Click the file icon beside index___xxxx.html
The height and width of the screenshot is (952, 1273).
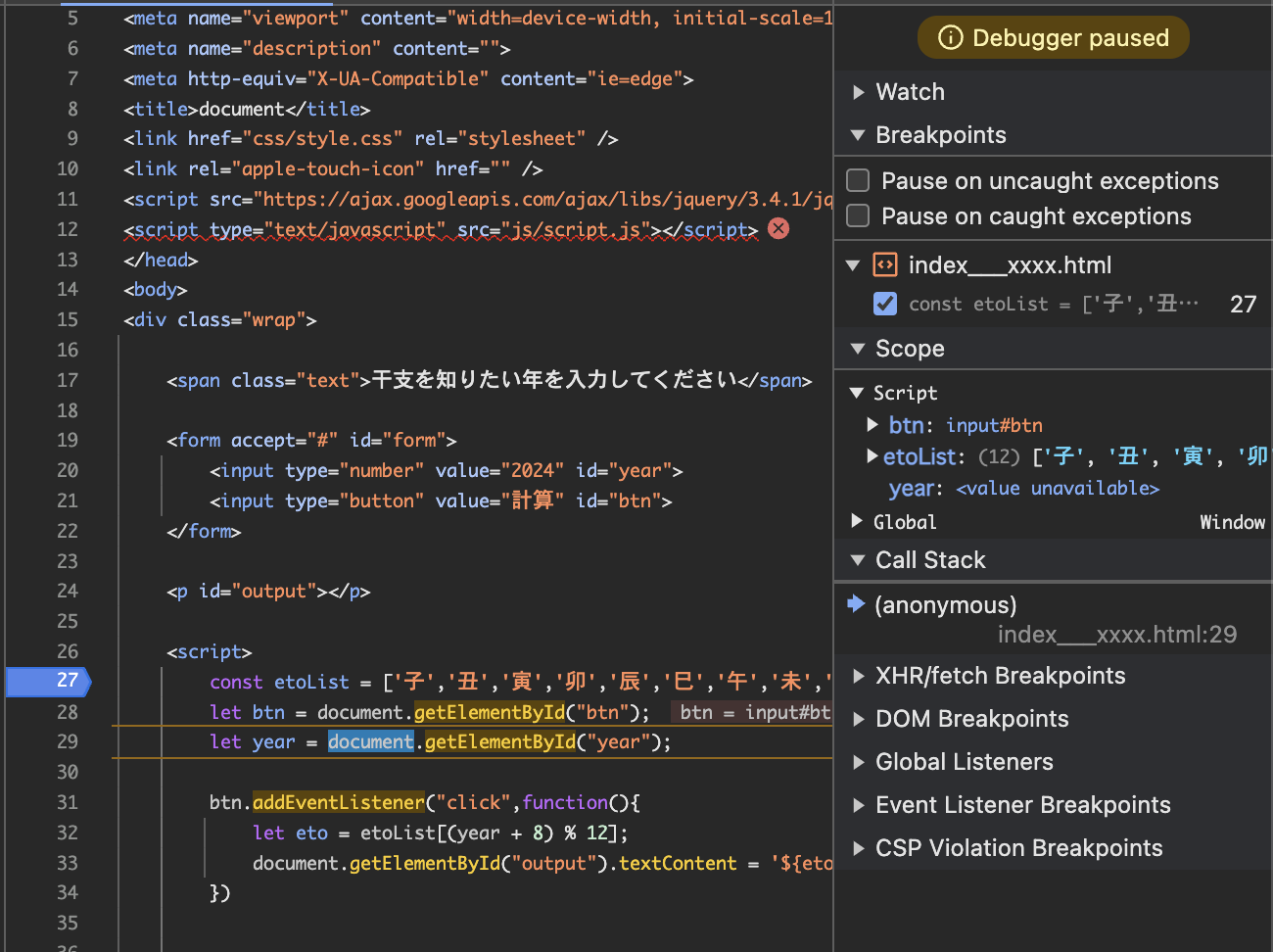pyautogui.click(x=885, y=265)
